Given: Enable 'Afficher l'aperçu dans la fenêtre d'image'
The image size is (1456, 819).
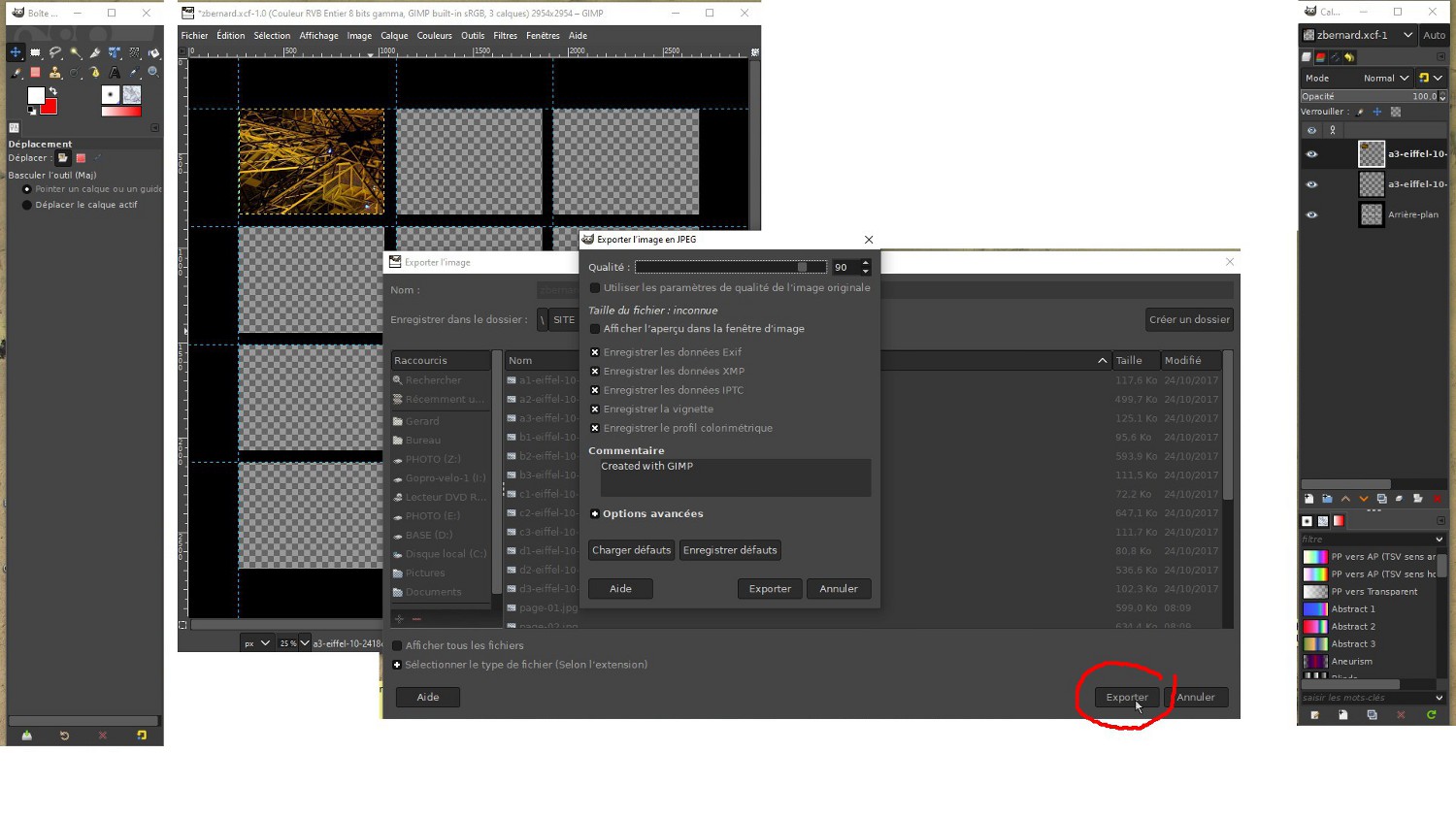Looking at the screenshot, I should point(595,329).
